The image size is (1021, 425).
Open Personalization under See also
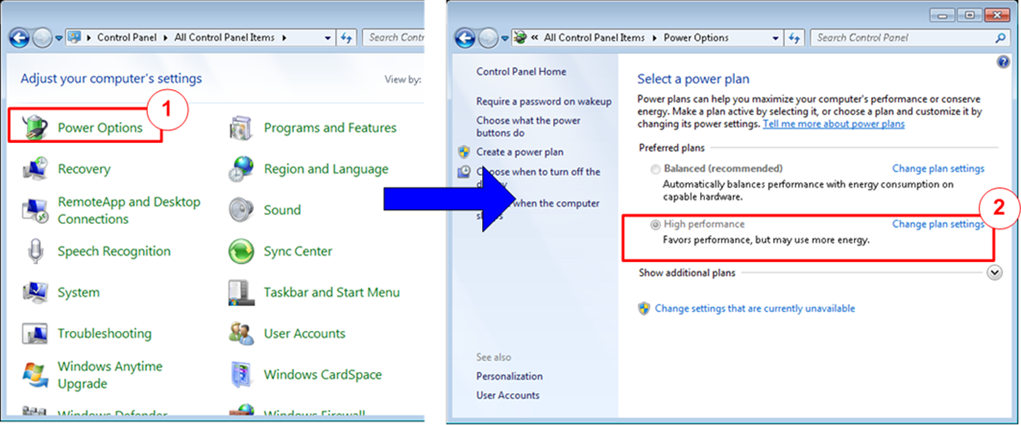pyautogui.click(x=509, y=376)
